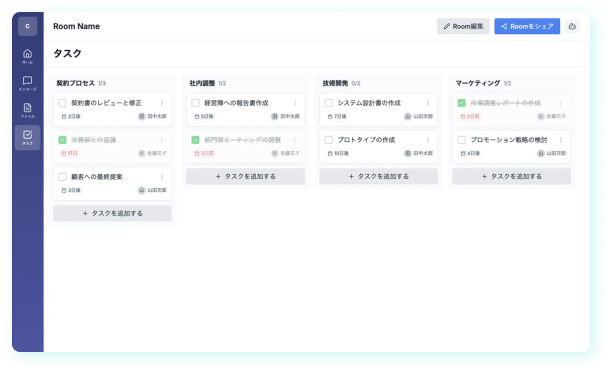Click the pencil icon in Room編集
This screenshot has height=372, width=610.
[447, 26]
